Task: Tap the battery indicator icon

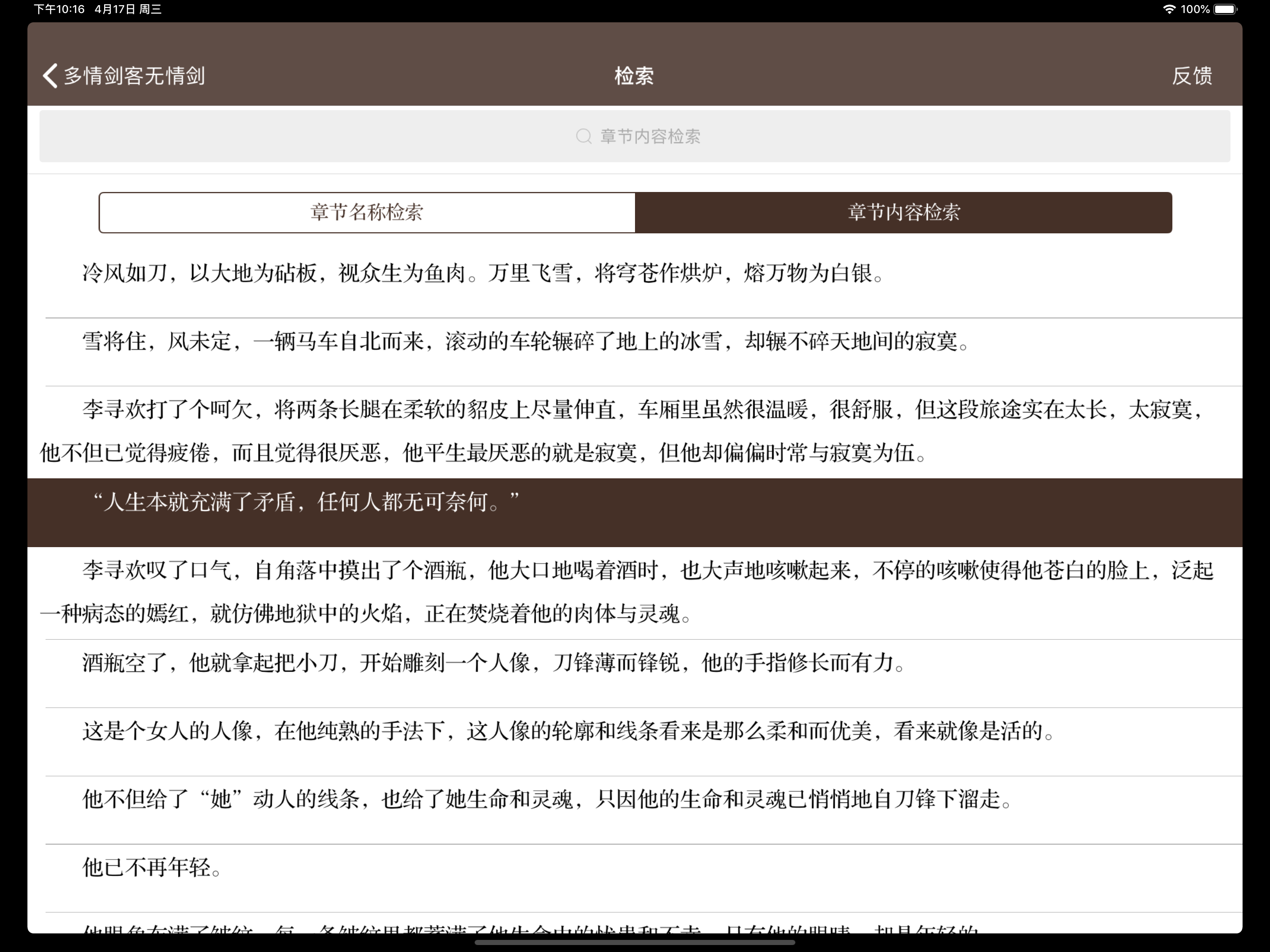Action: click(x=1225, y=9)
